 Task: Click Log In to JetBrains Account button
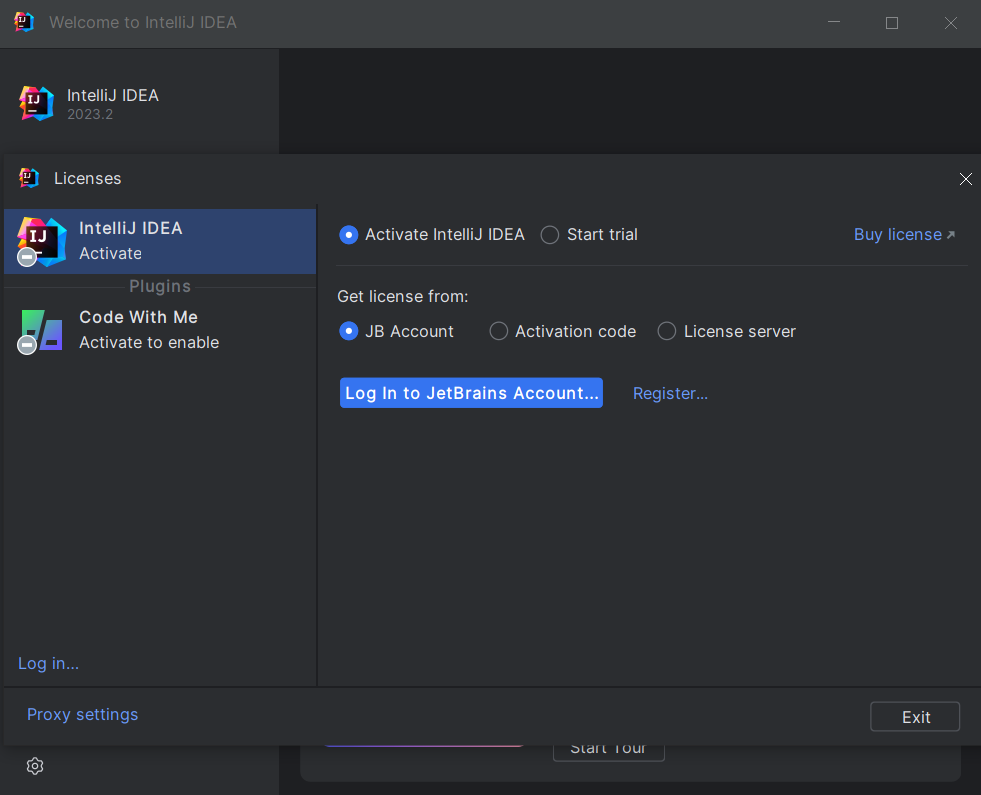pyautogui.click(x=471, y=393)
